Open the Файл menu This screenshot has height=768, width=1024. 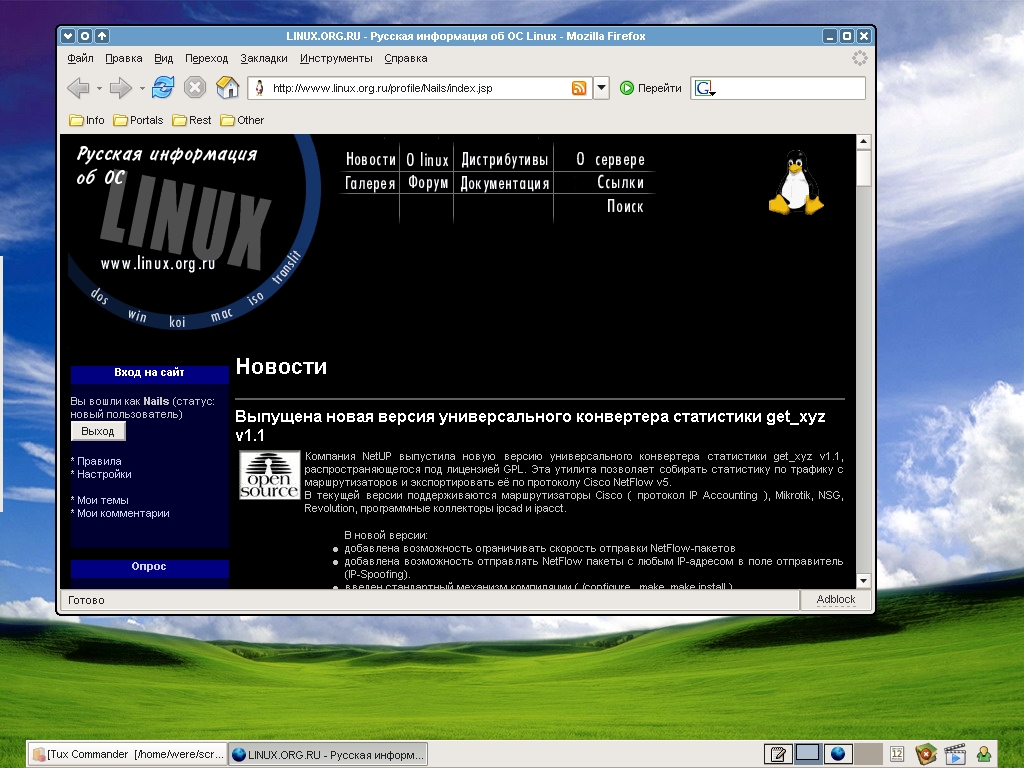[x=80, y=58]
